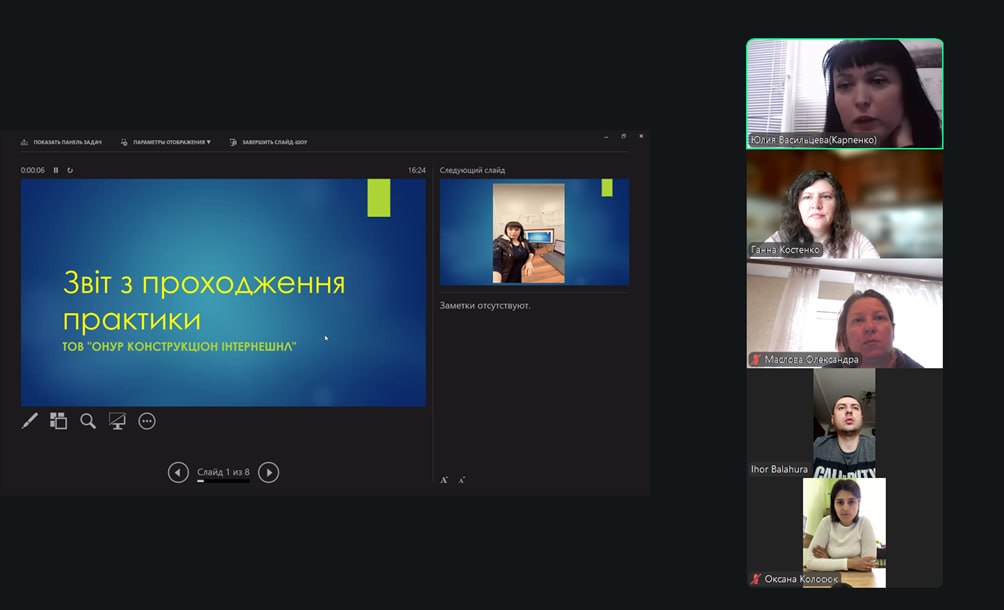This screenshot has height=610, width=1004.
Task: Click Показать панель задач
Action: 62,142
